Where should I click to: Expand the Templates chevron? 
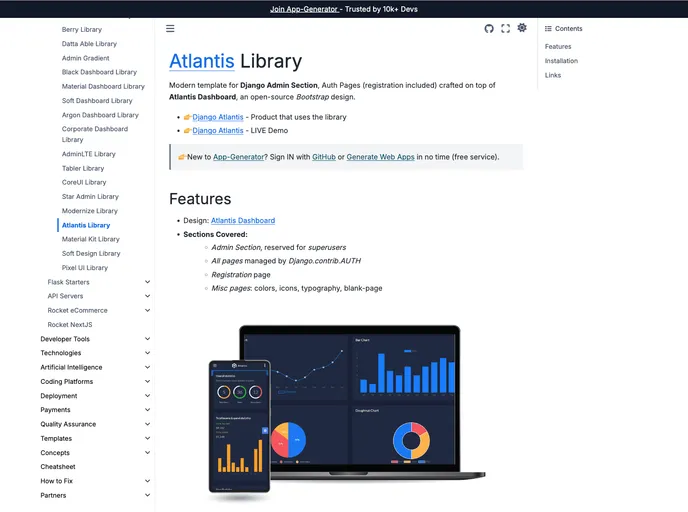(147, 438)
